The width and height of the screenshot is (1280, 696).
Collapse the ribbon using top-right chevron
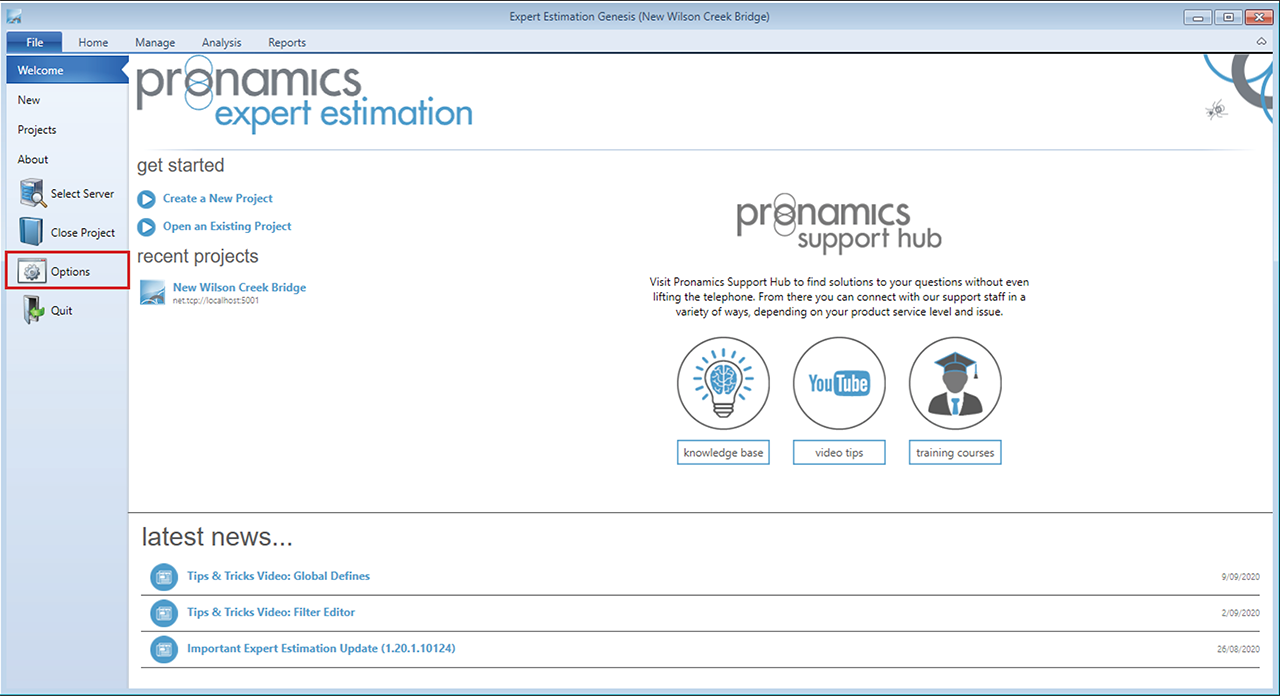click(1261, 42)
